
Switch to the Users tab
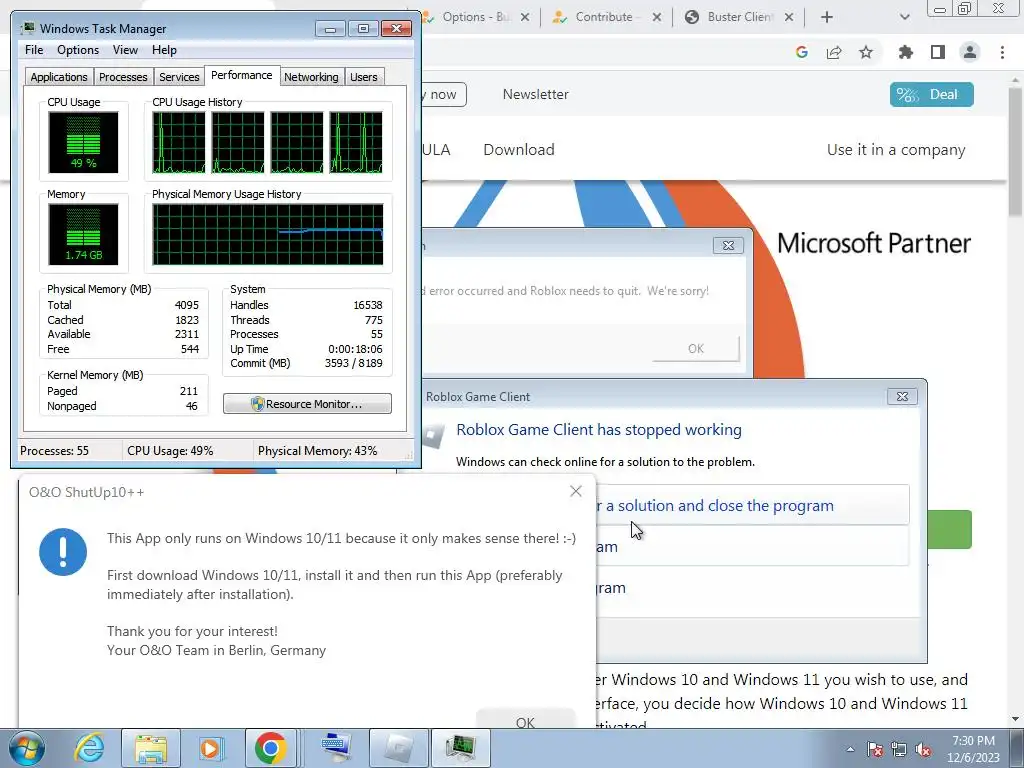[x=363, y=76]
